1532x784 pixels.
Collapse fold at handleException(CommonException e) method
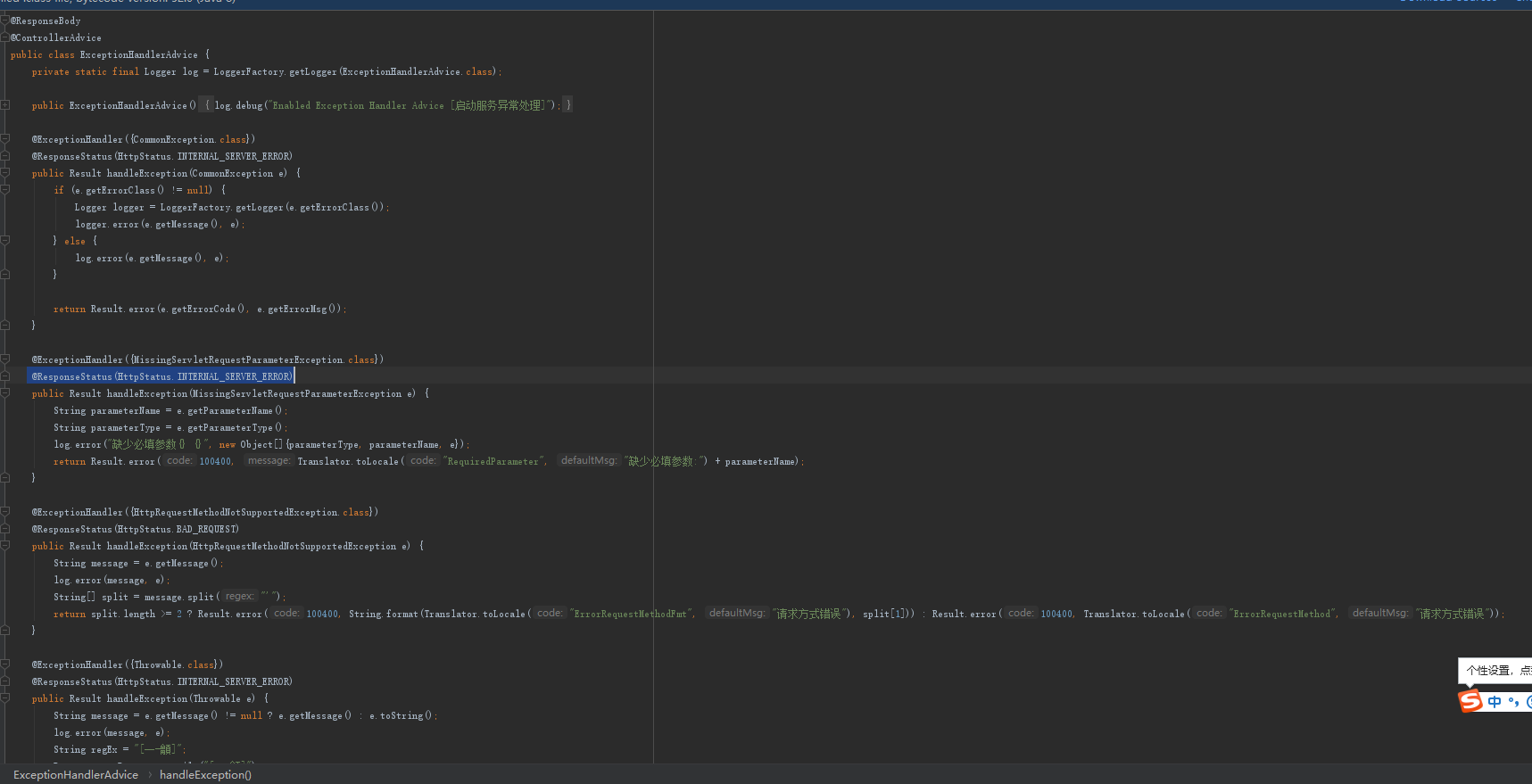pos(4,173)
